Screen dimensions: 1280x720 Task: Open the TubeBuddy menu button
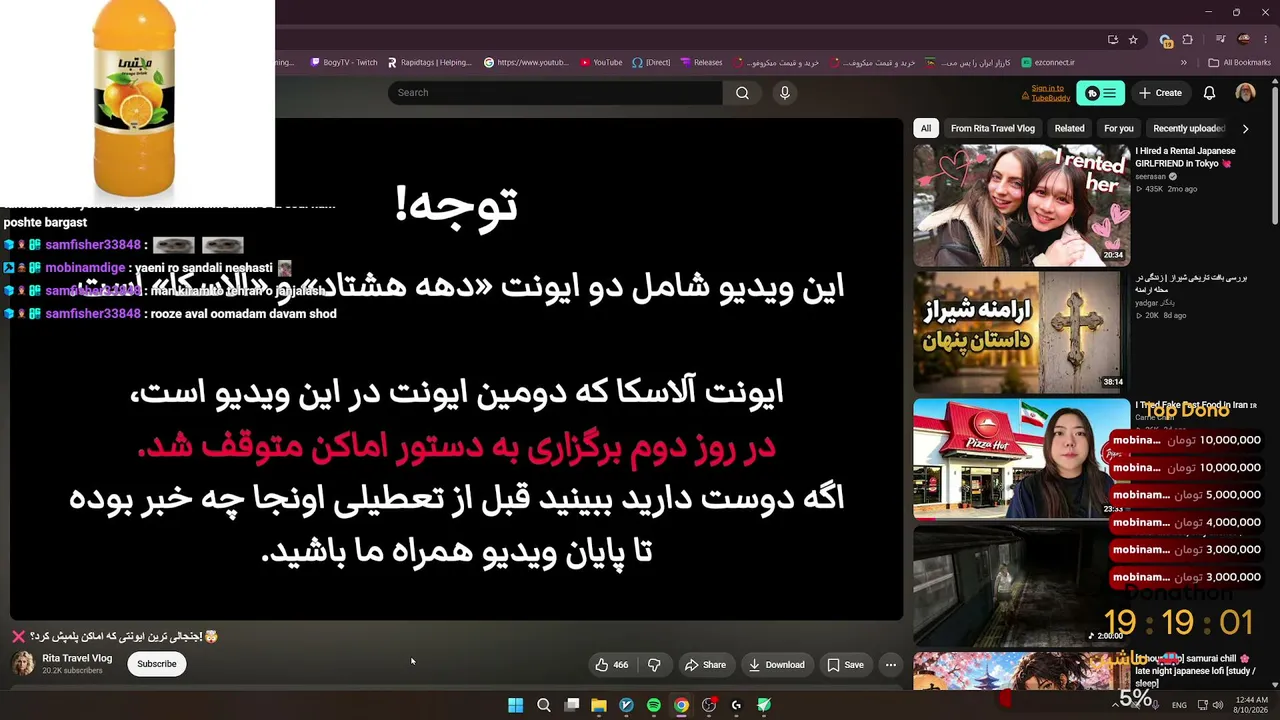pyautogui.click(x=1100, y=93)
